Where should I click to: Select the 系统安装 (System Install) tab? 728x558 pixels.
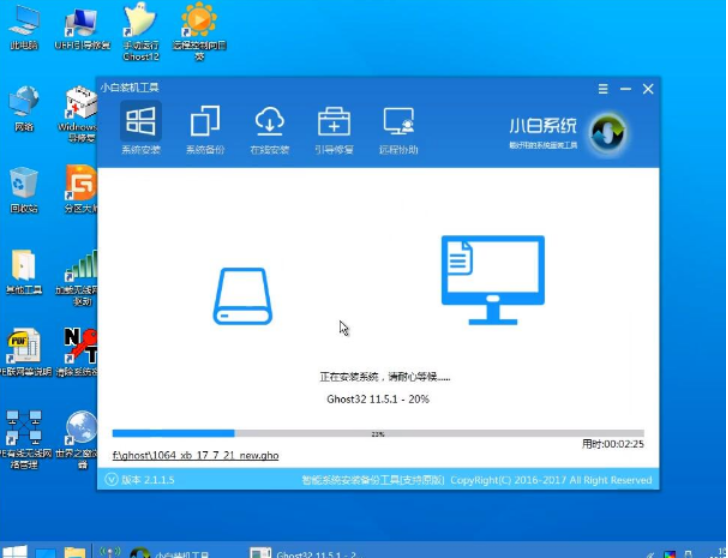pyautogui.click(x=141, y=129)
